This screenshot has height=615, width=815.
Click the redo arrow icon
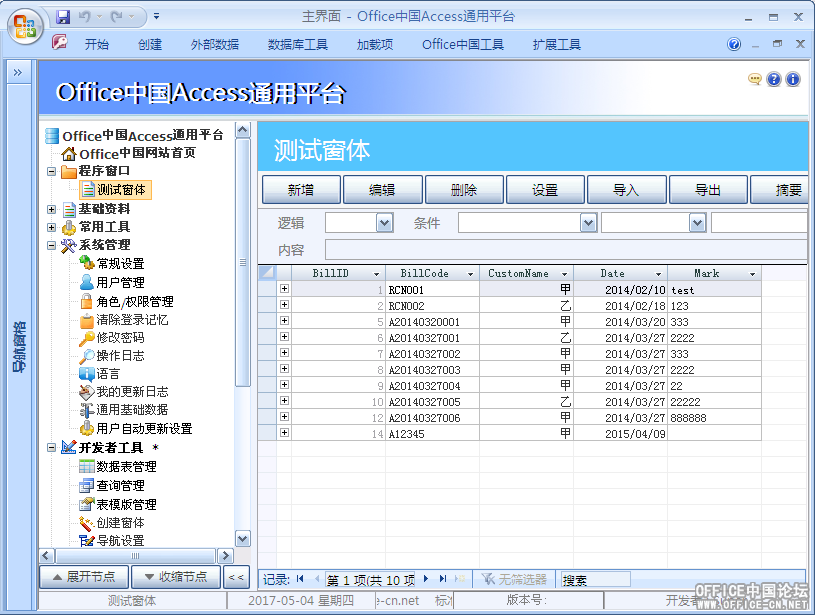(x=117, y=17)
